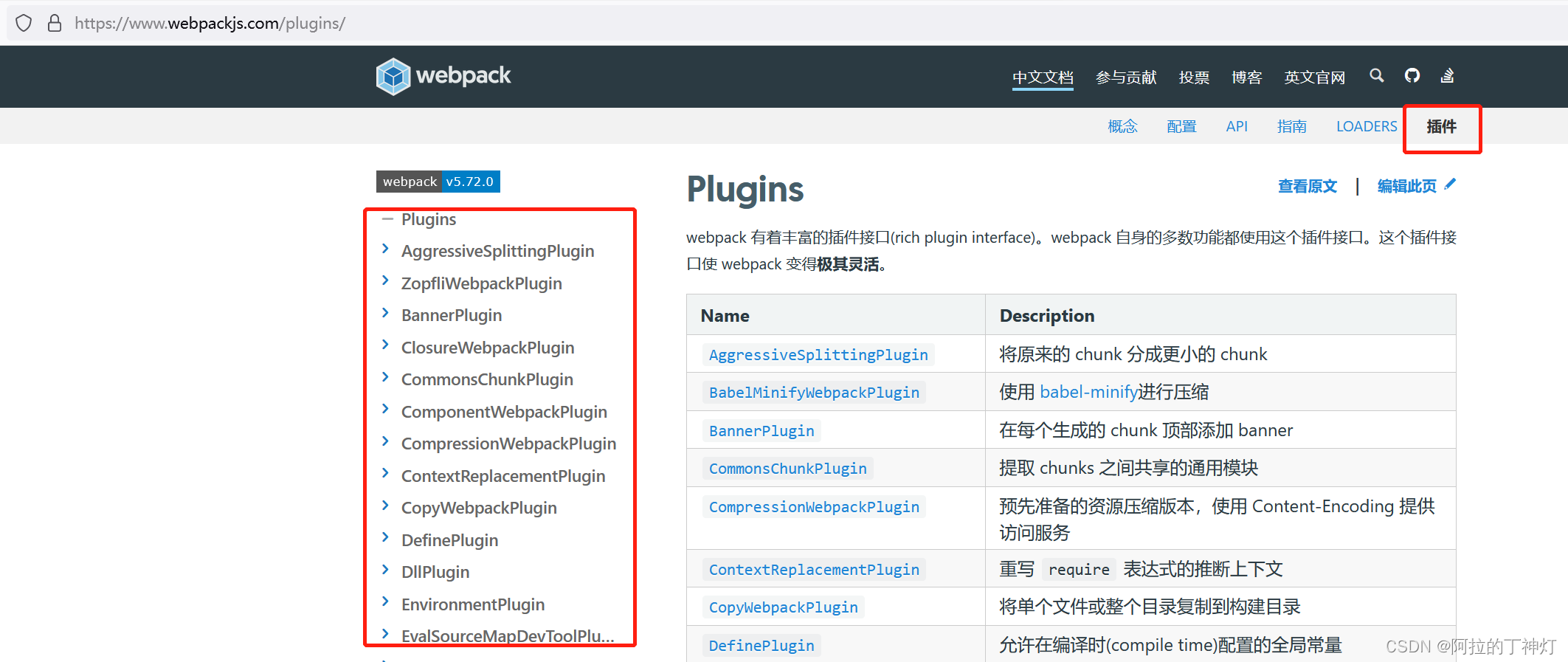Open CompressionWebpackPlugin link in table

coord(814,507)
